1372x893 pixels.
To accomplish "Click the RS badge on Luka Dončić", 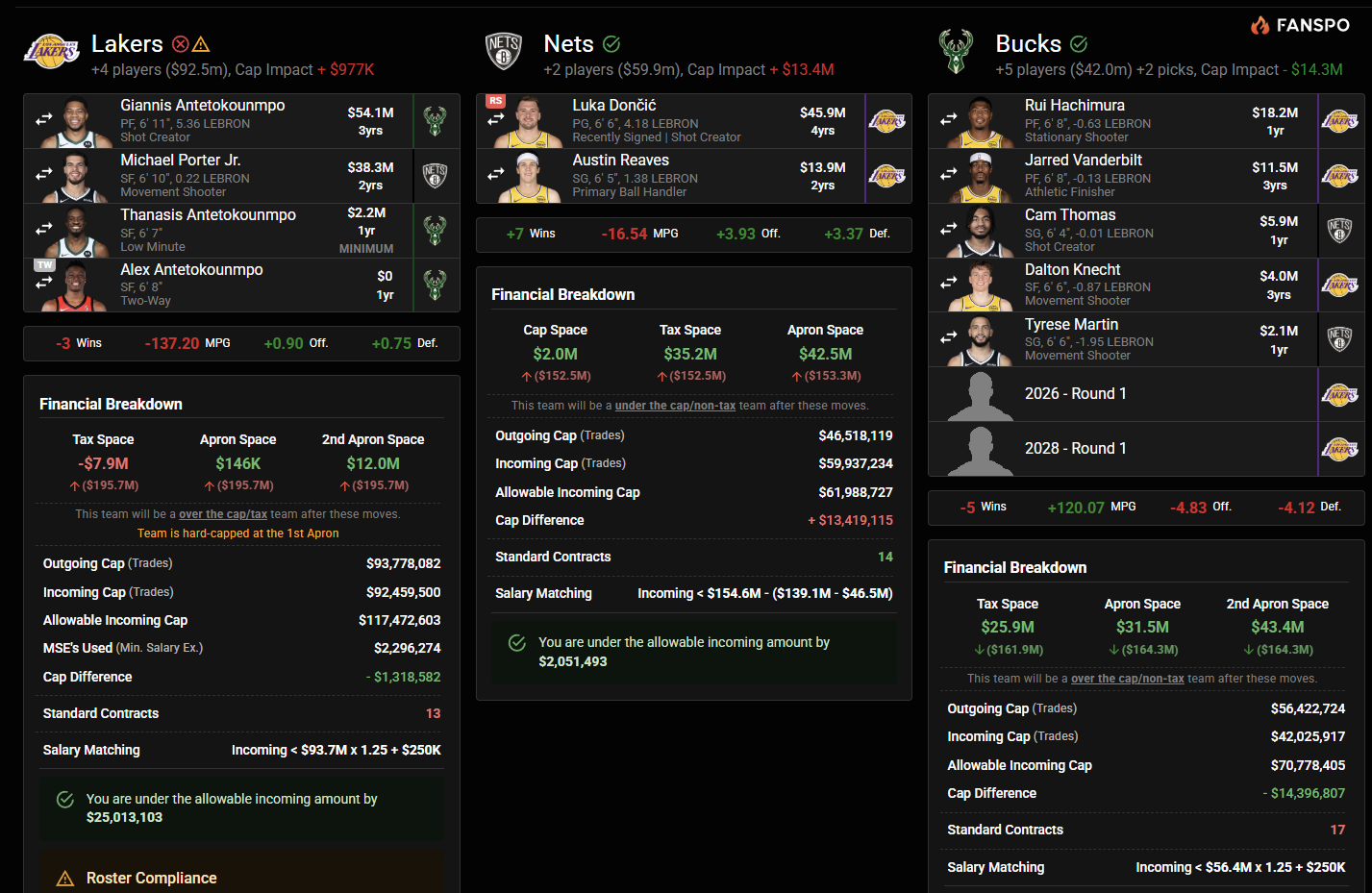I will point(495,101).
